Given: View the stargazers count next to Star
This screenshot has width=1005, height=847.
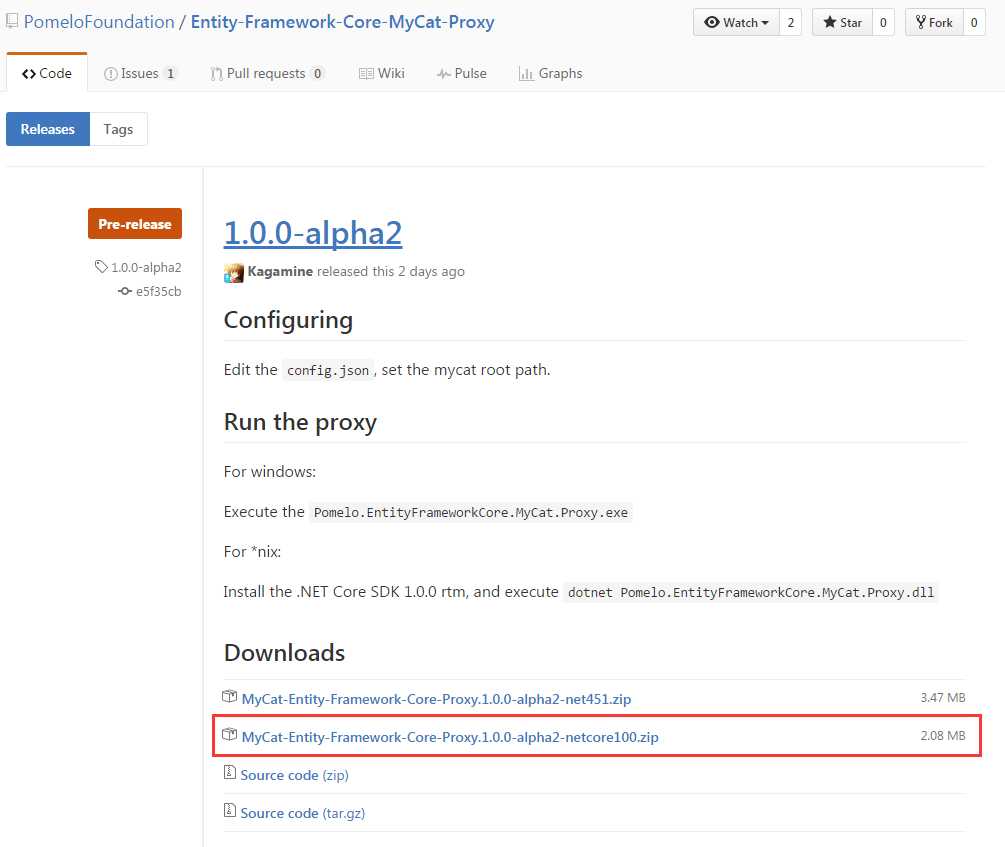Looking at the screenshot, I should pyautogui.click(x=883, y=22).
